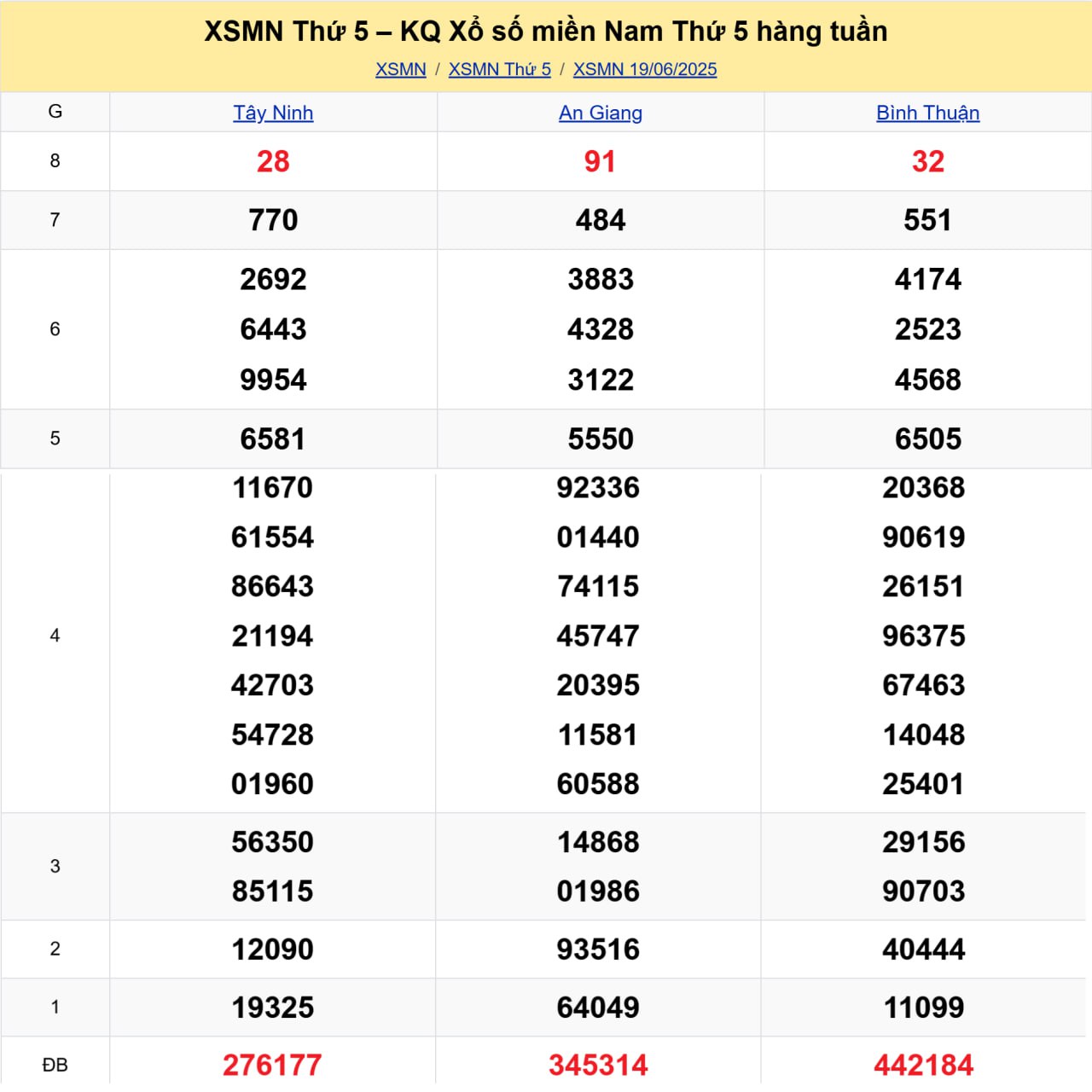Select prize 5 number 6505

click(928, 439)
